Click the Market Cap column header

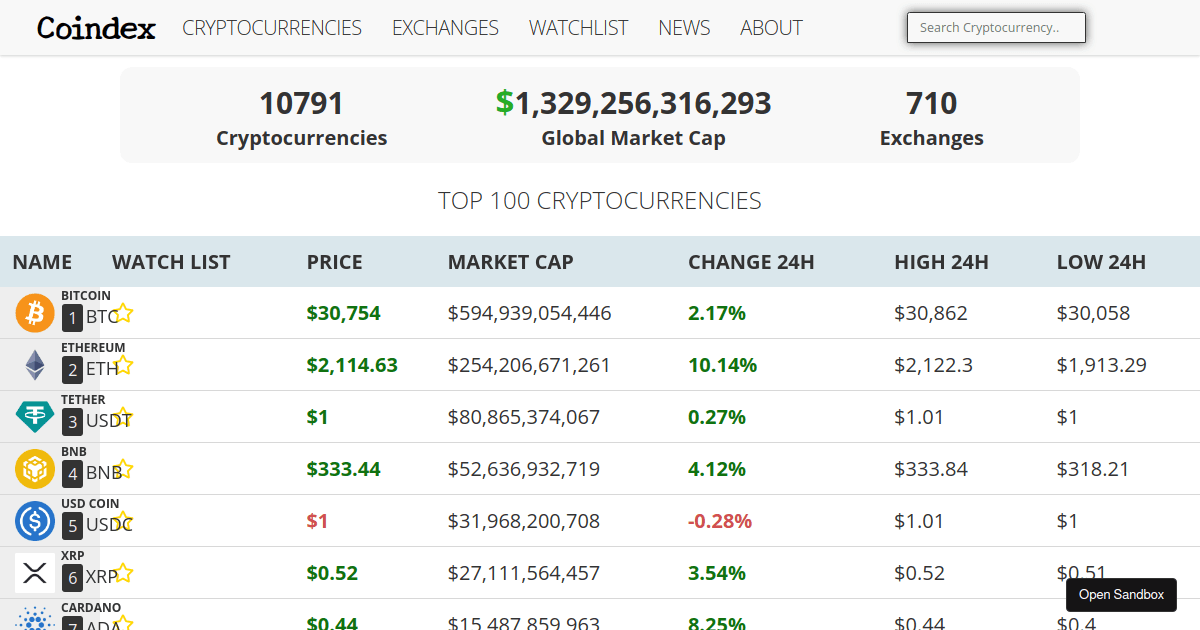pos(510,262)
